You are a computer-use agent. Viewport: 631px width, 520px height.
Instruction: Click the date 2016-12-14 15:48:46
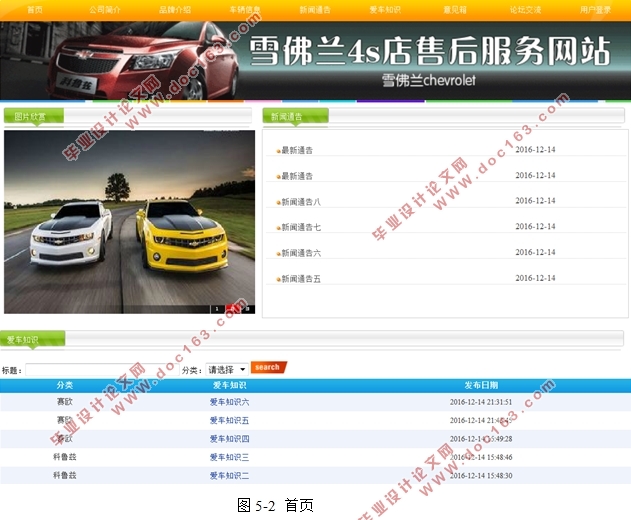481,457
